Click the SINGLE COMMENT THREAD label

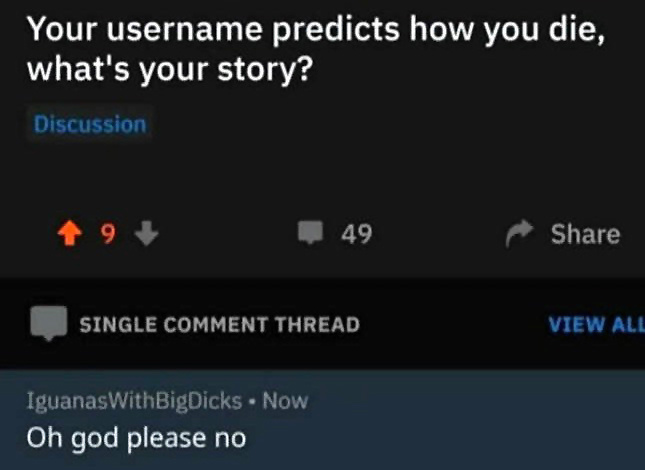point(219,324)
